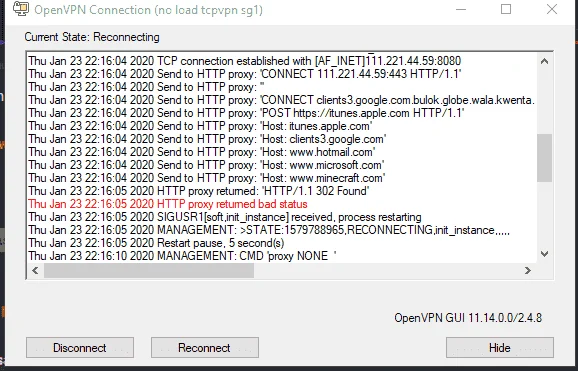578x371 pixels.
Task: Click the 'TCP connection established' log line
Action: (x=245, y=61)
